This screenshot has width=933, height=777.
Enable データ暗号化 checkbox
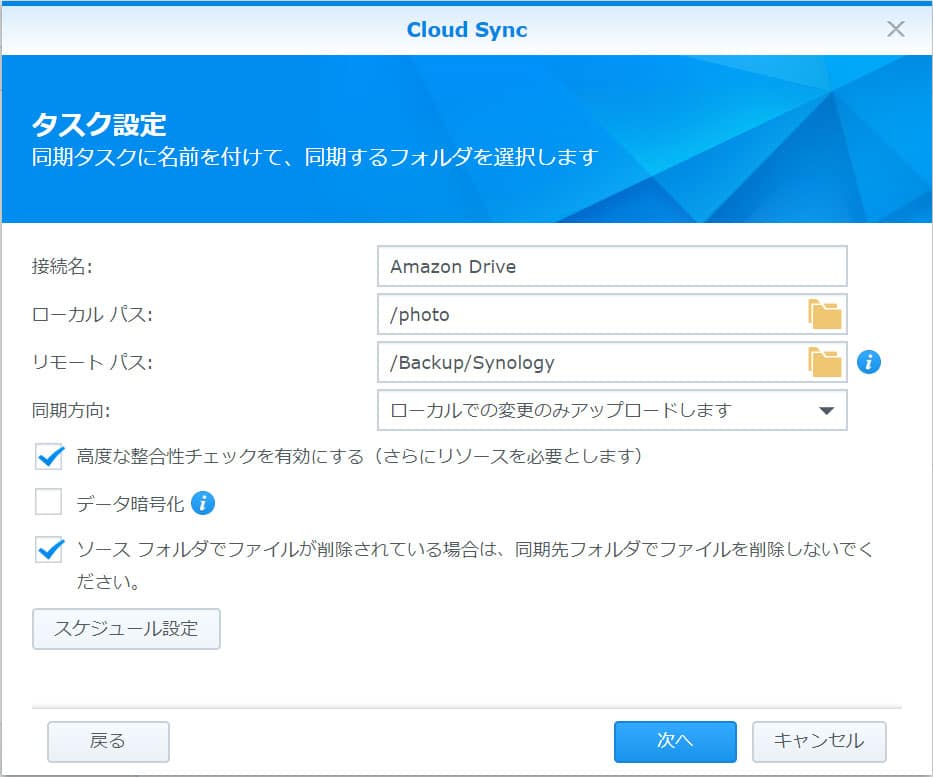49,502
